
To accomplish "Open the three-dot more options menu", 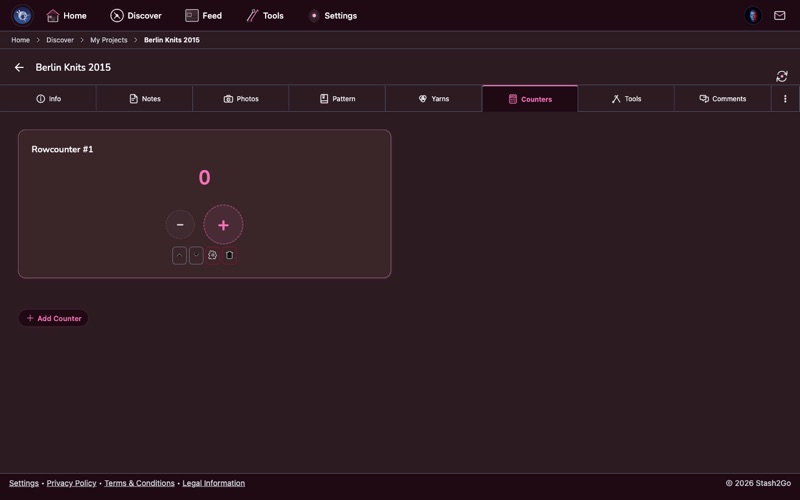I will point(785,99).
